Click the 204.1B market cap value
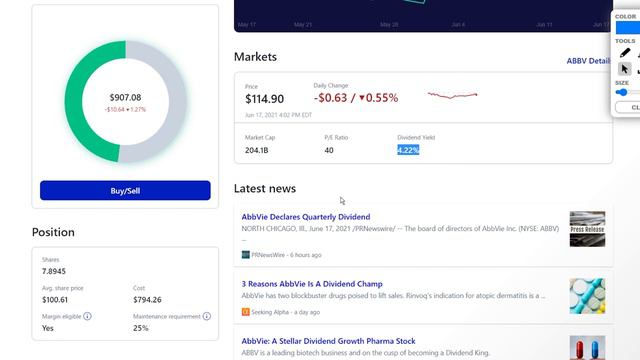The height and width of the screenshot is (360, 640). click(256, 150)
